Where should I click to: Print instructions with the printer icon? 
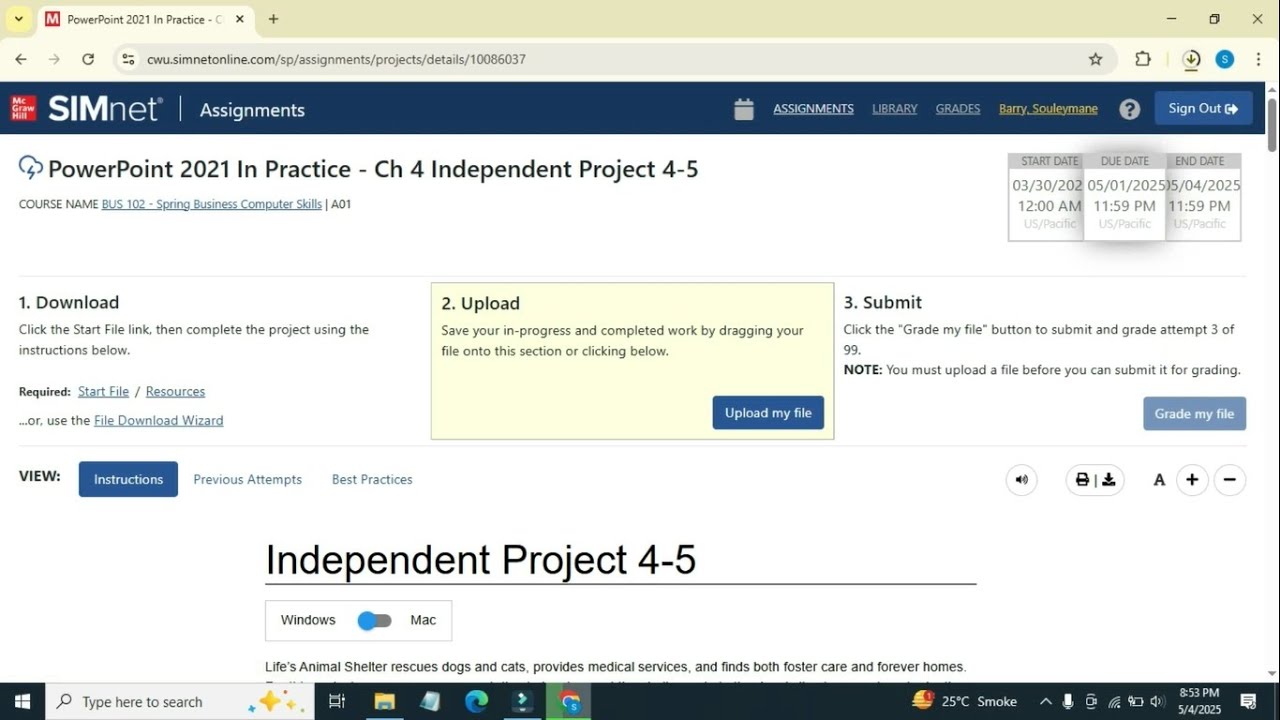click(x=1082, y=480)
